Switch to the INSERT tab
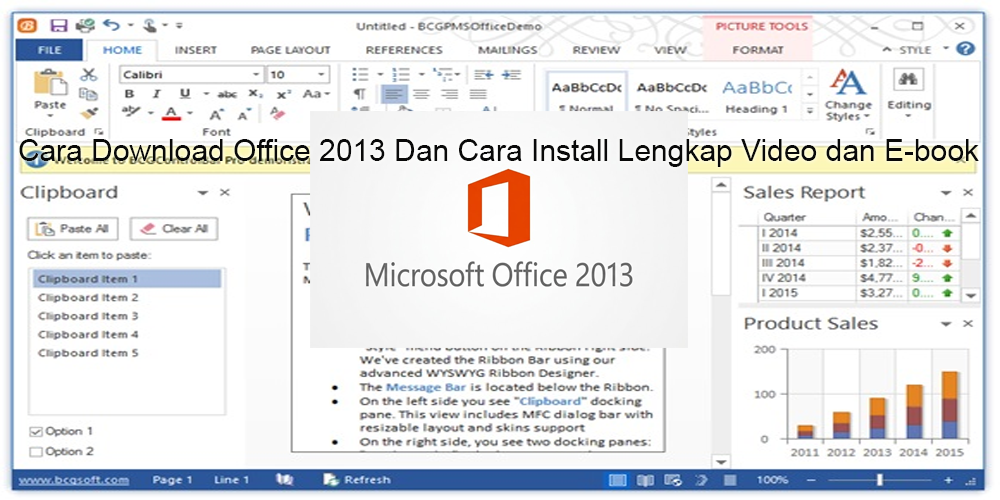The height and width of the screenshot is (500, 1000). [196, 50]
